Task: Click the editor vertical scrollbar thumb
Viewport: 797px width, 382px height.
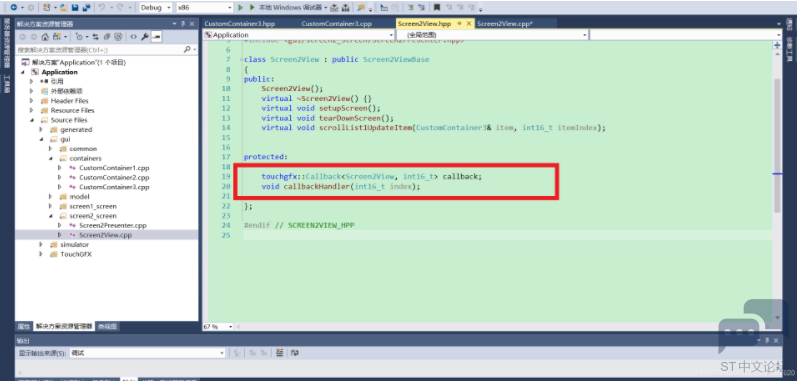Action: pos(777,145)
